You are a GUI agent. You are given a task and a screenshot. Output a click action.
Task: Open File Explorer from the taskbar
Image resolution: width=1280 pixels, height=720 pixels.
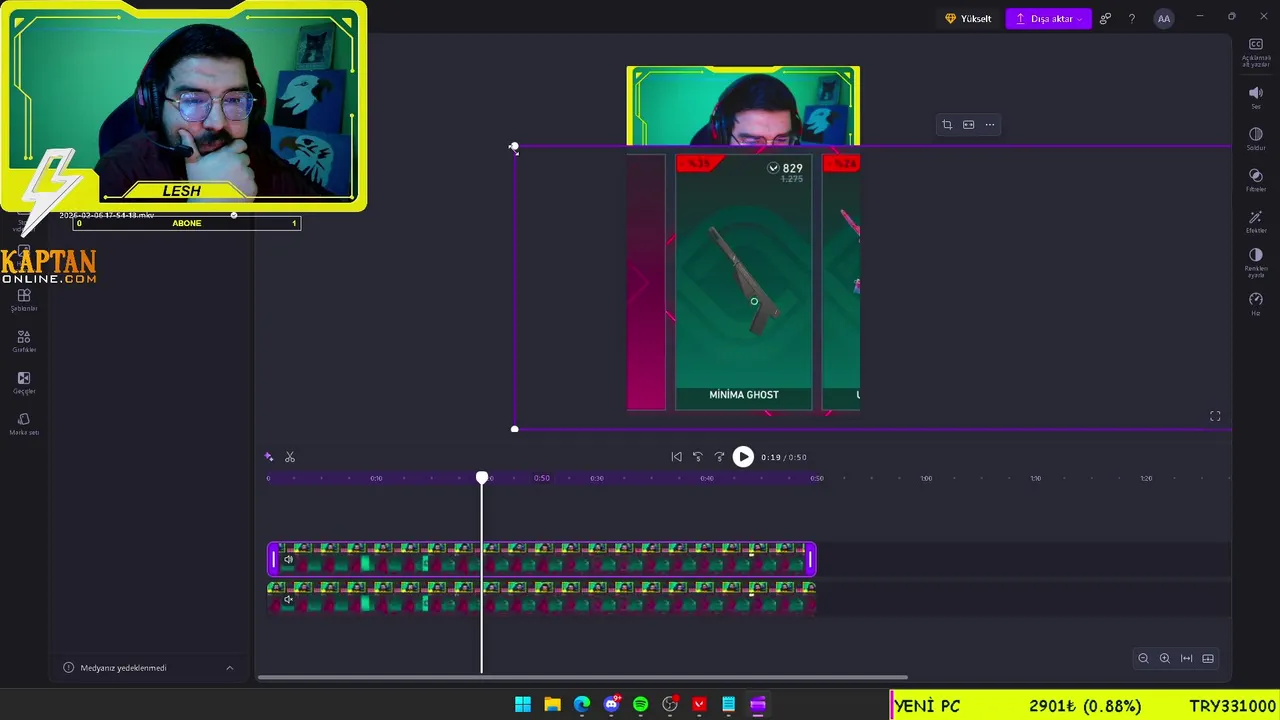pyautogui.click(x=552, y=704)
